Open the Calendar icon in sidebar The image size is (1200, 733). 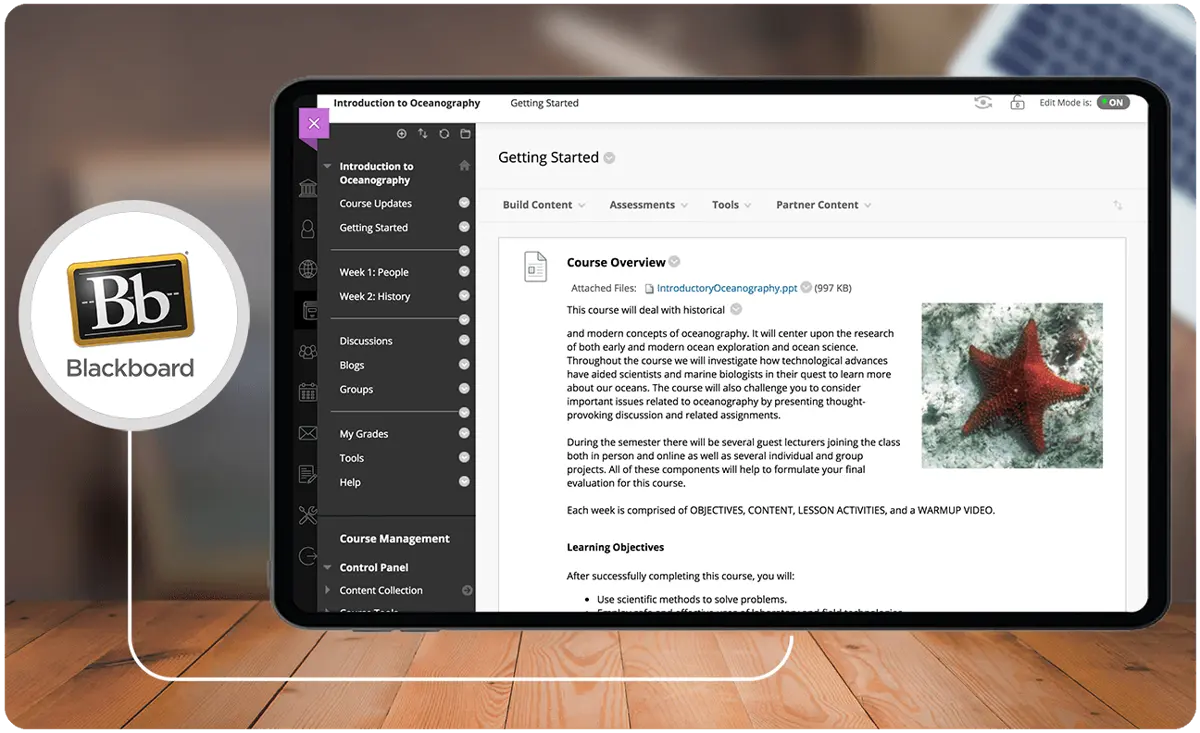click(x=308, y=392)
